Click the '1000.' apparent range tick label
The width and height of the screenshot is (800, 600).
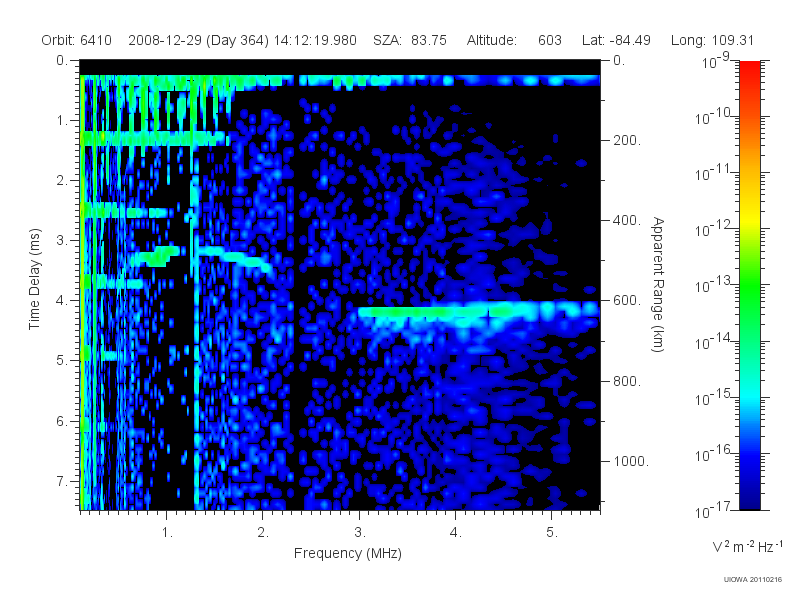[631, 461]
